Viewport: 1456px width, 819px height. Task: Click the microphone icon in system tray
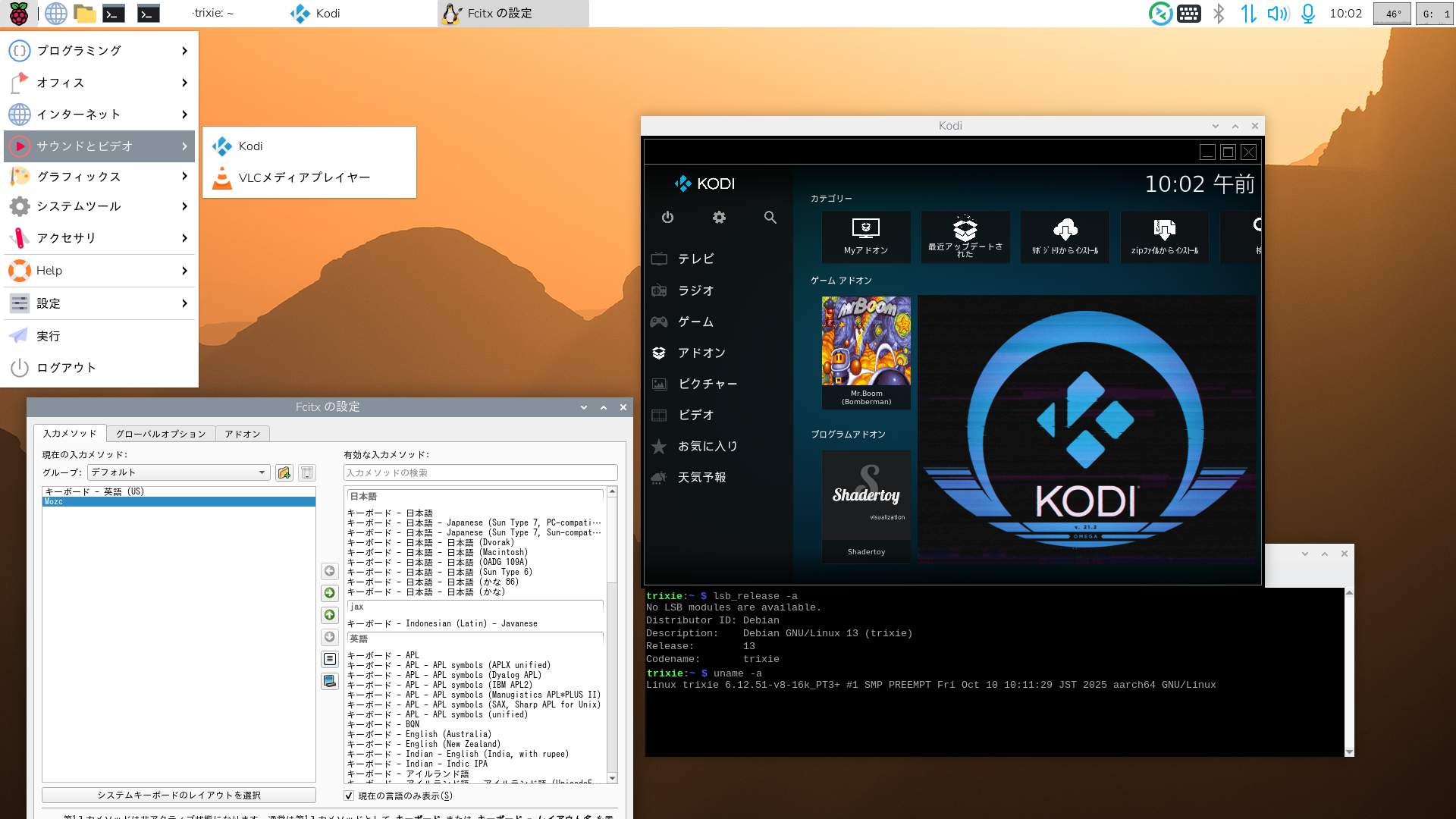1308,14
